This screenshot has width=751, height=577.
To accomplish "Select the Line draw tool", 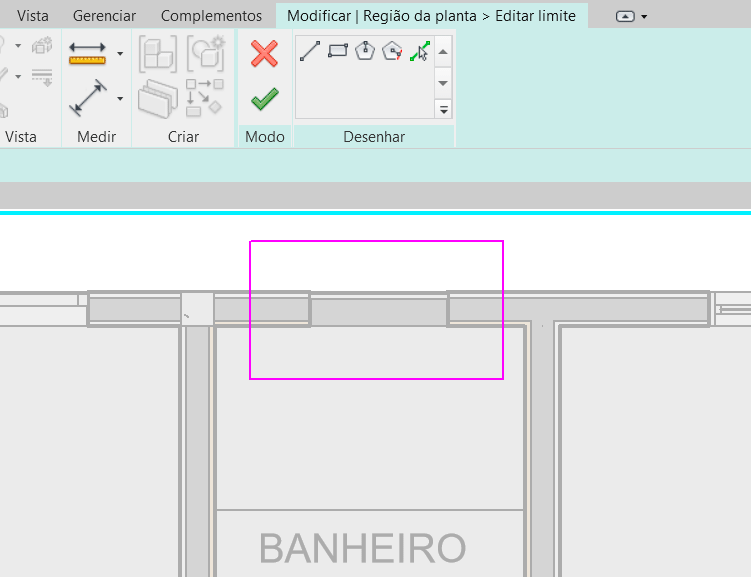I will 310,52.
